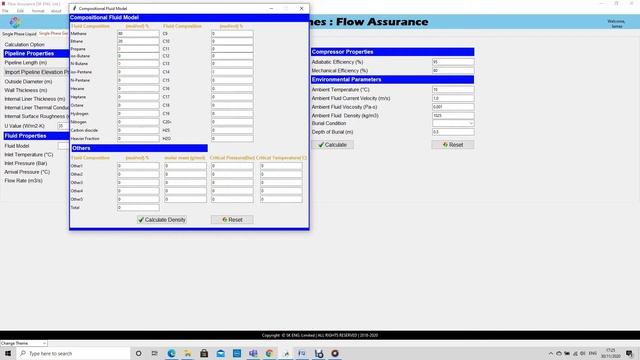Click the Ambient Fluid Density field

click(453, 116)
